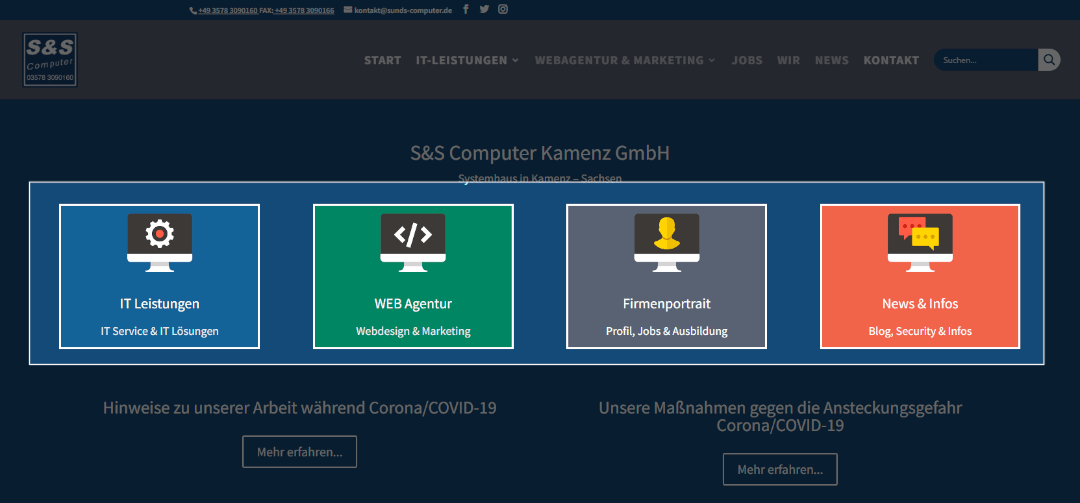The height and width of the screenshot is (503, 1080).
Task: Click Mehr erfahren under Maßnahmen heading
Action: 780,470
